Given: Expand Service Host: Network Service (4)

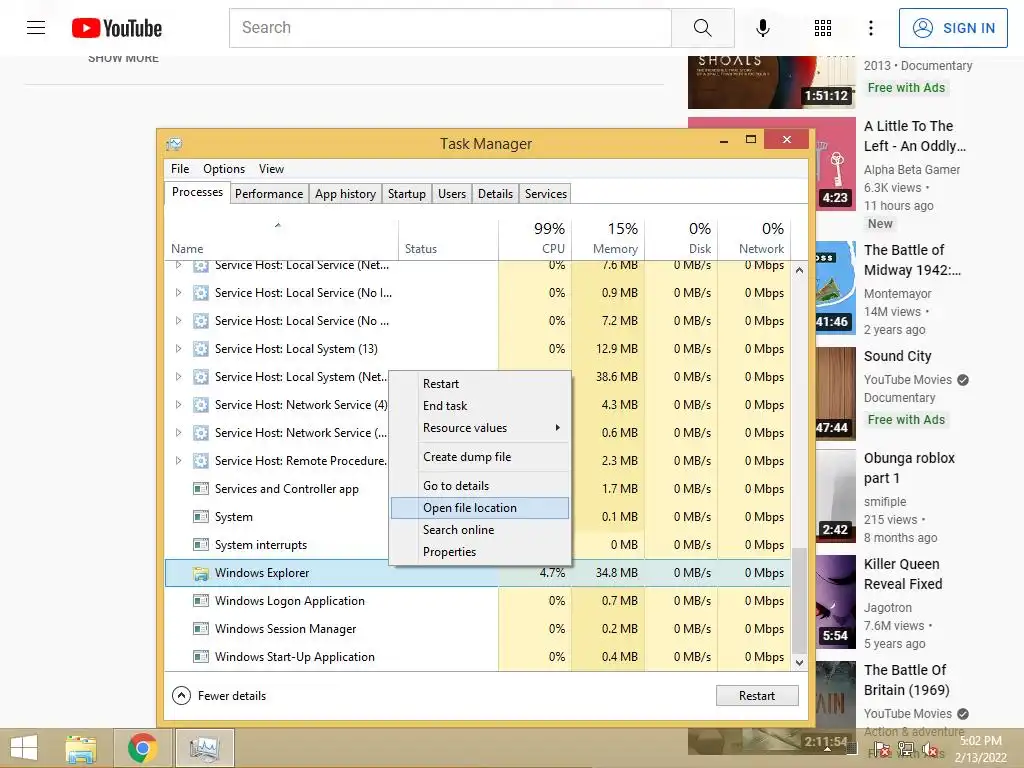Looking at the screenshot, I should click(x=178, y=405).
